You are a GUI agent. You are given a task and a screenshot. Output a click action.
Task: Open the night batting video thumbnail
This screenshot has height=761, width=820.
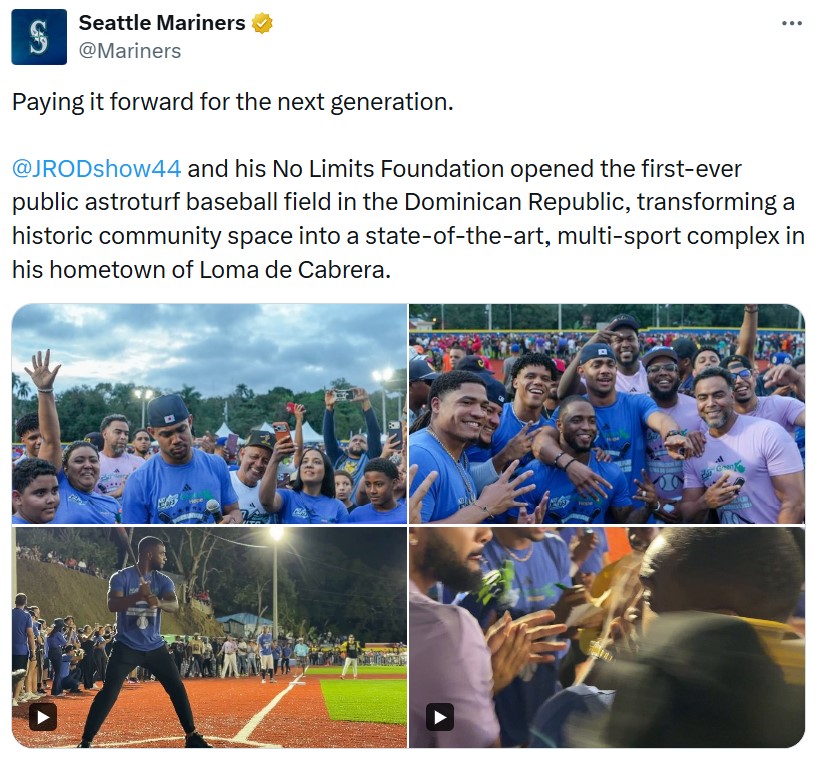[x=209, y=637]
